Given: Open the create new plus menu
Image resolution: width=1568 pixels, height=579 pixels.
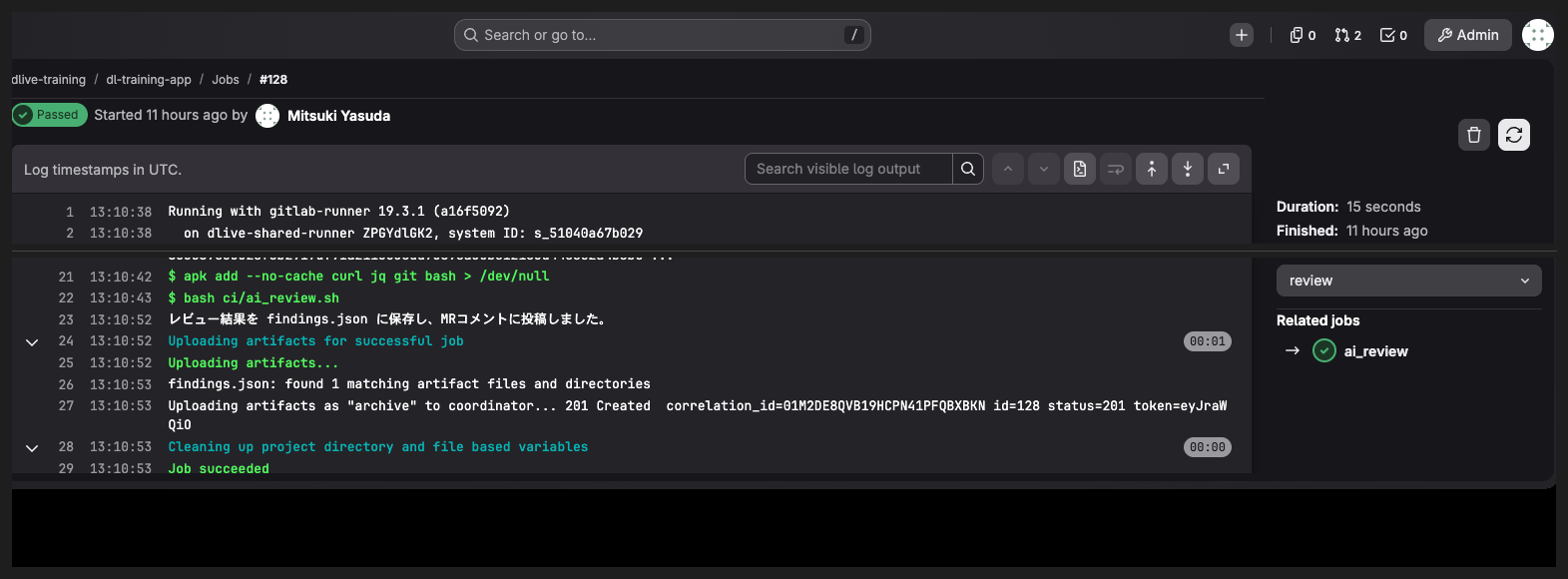Looking at the screenshot, I should point(1242,35).
